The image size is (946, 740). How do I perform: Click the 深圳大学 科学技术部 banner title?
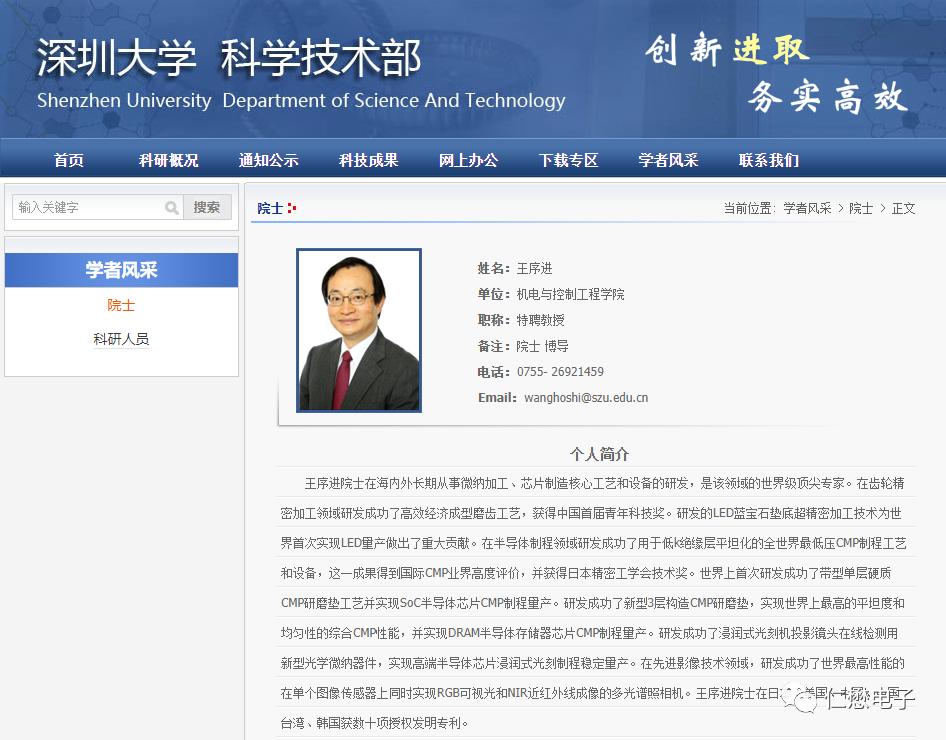229,58
